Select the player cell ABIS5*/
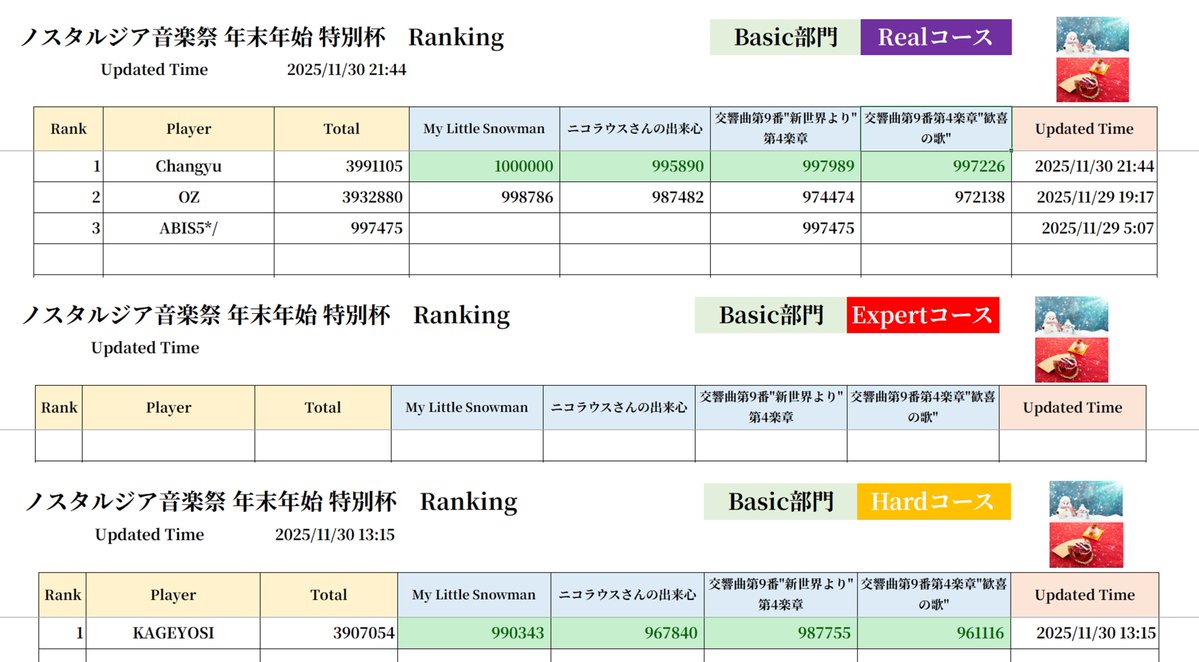This screenshot has height=662, width=1199. pyautogui.click(x=189, y=228)
